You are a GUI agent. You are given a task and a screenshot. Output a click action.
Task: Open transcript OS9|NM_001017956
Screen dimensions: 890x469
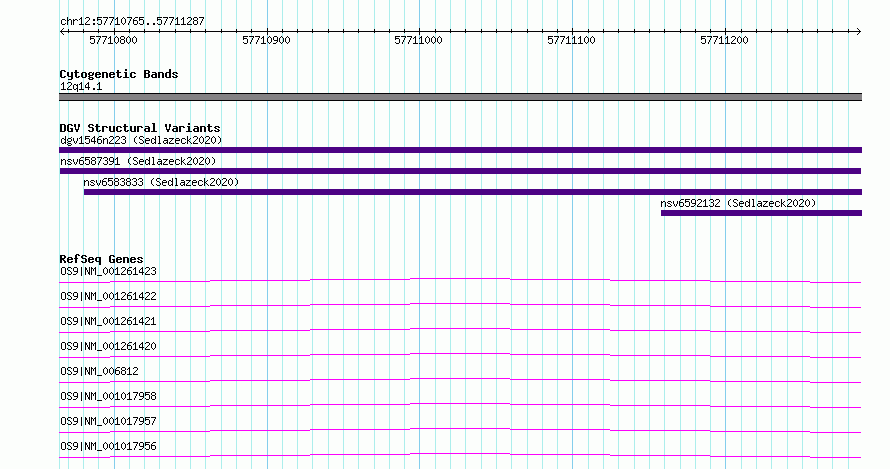coord(108,446)
